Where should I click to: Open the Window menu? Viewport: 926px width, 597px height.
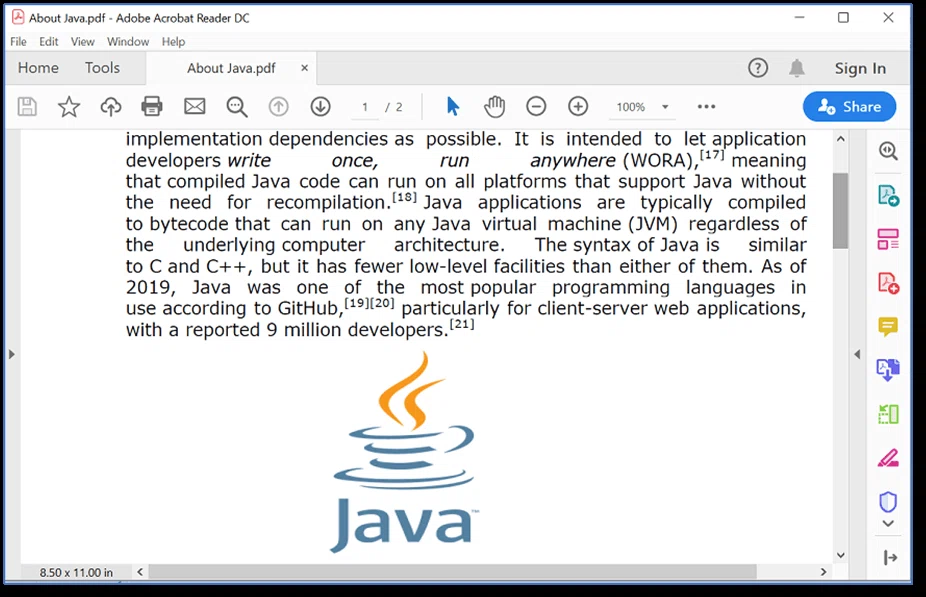(128, 42)
